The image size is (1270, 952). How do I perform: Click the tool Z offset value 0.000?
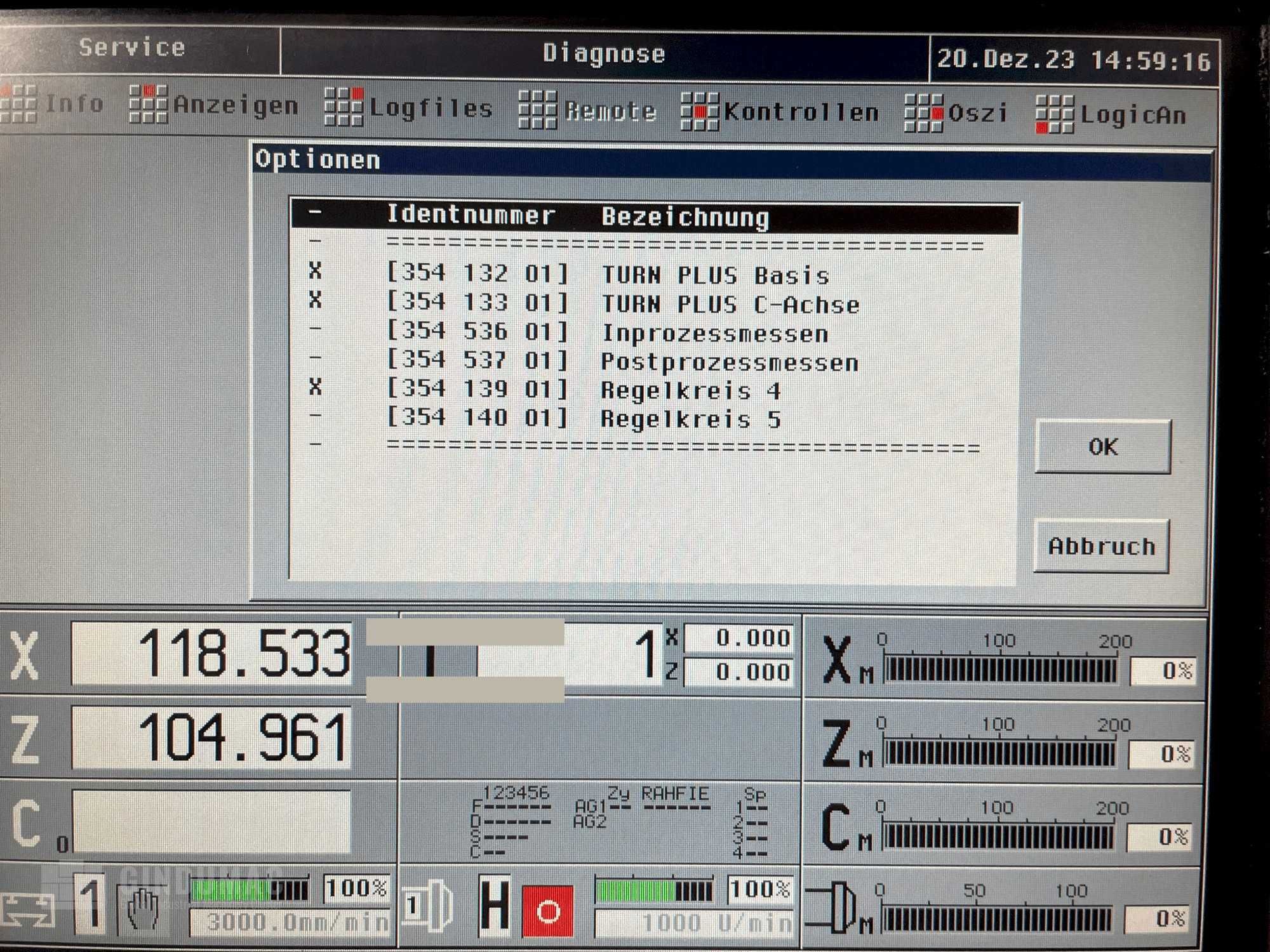click(x=739, y=672)
